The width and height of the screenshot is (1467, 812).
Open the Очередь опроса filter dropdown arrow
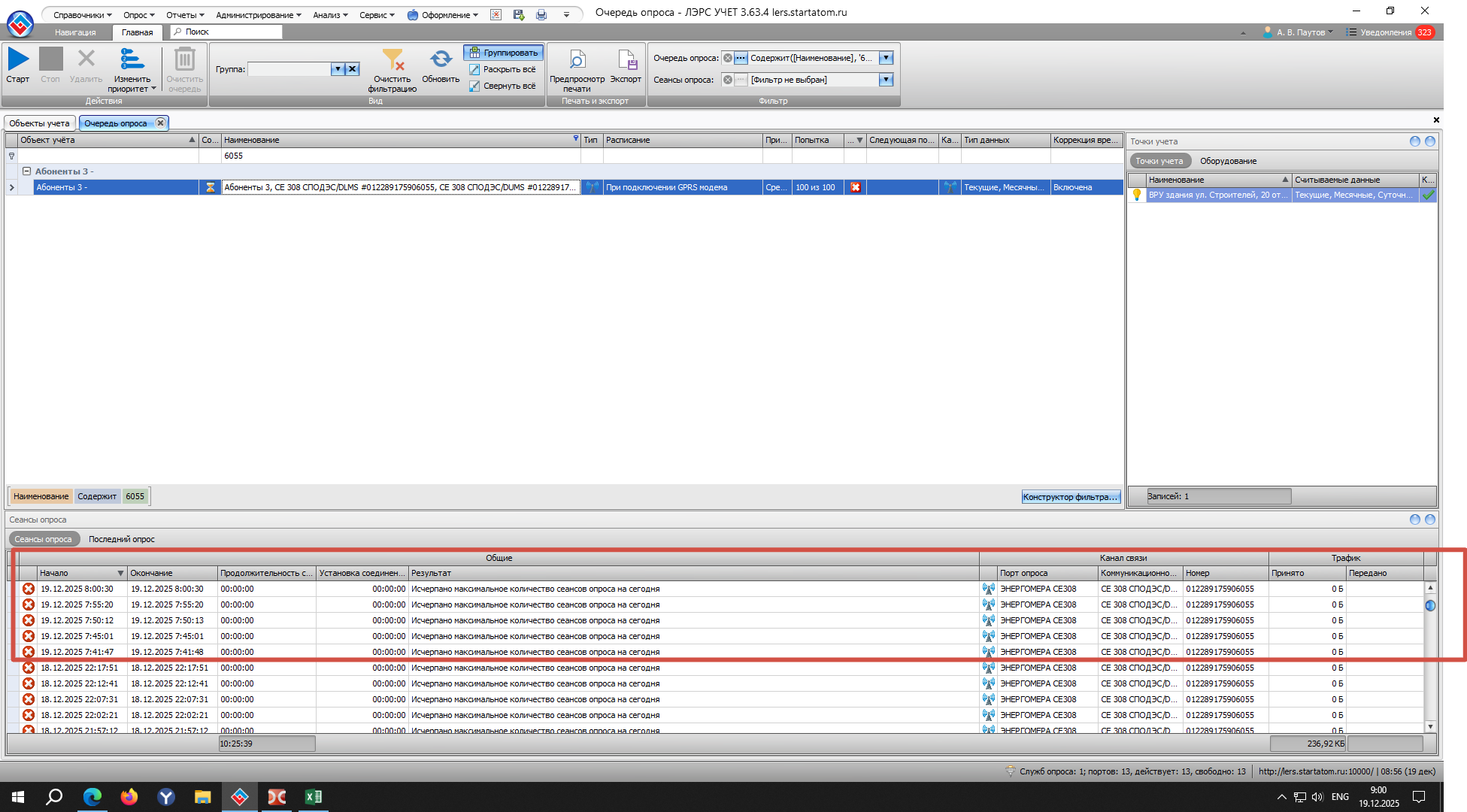click(x=886, y=58)
